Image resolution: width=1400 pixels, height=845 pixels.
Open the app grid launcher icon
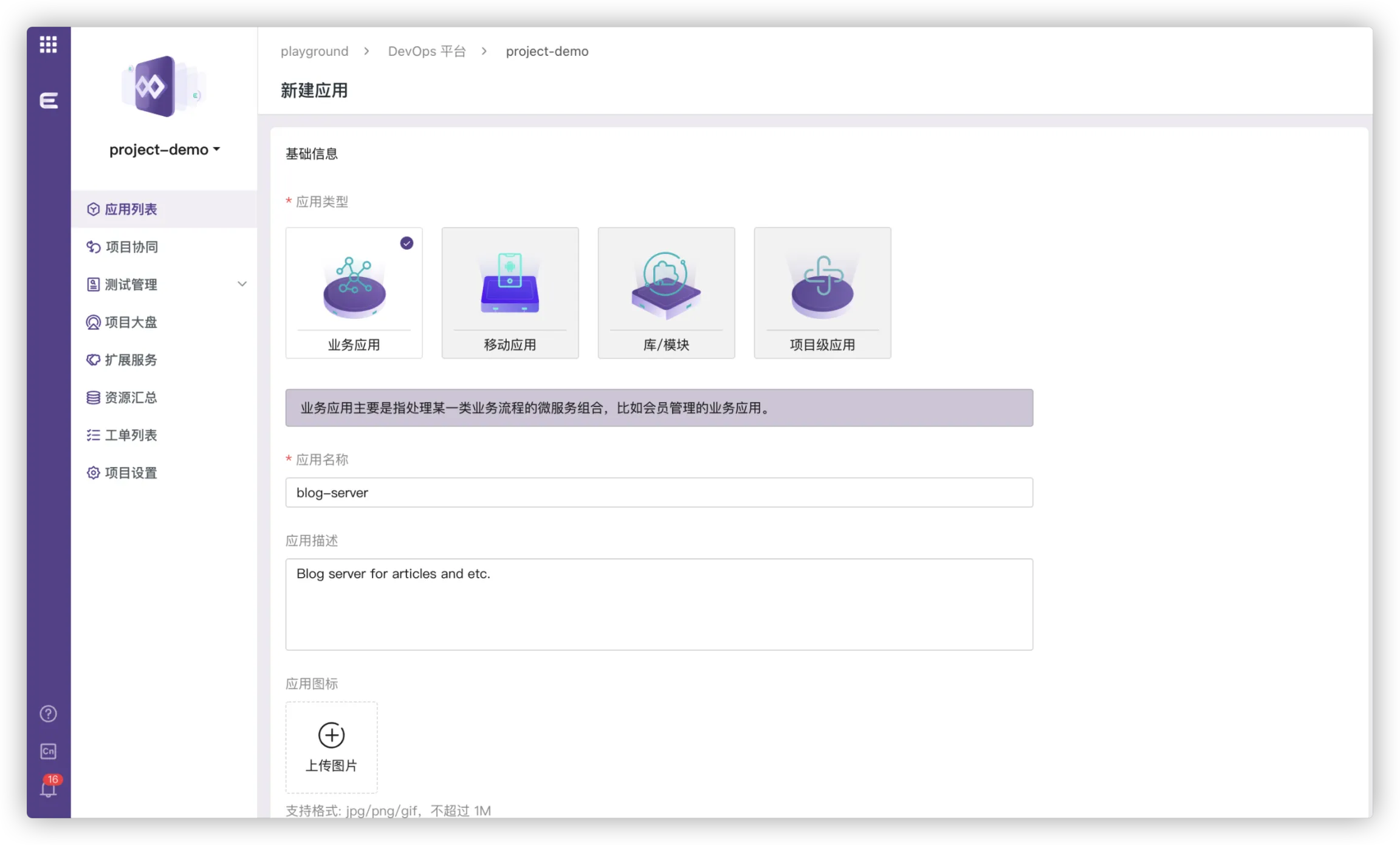tap(48, 44)
